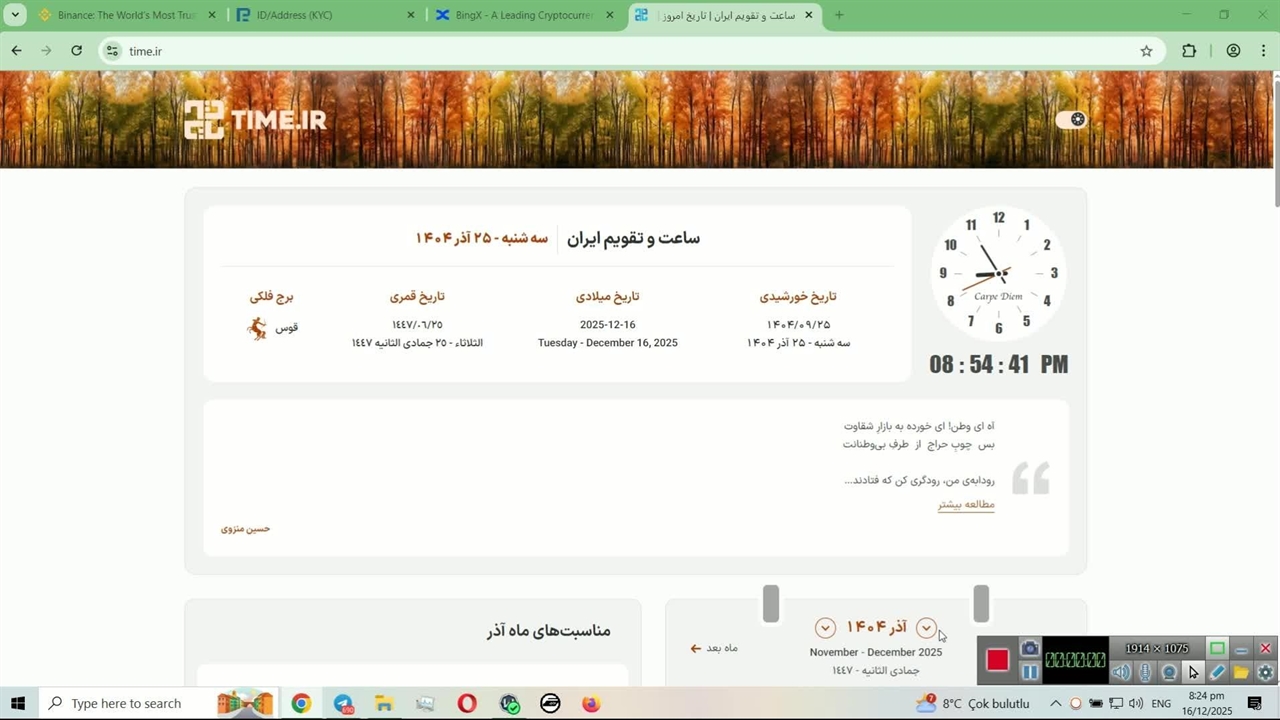Go to next month via ماه بعد
This screenshot has width=1280, height=720.
click(x=714, y=648)
